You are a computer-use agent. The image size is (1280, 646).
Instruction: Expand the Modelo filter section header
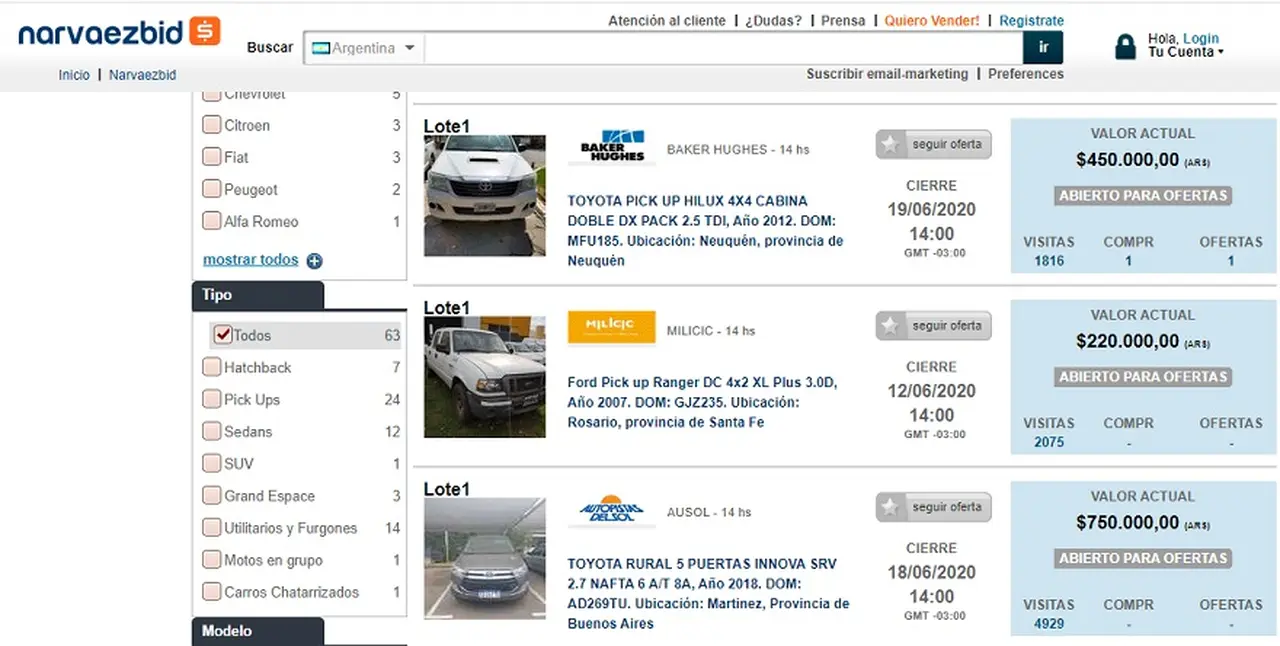(257, 631)
